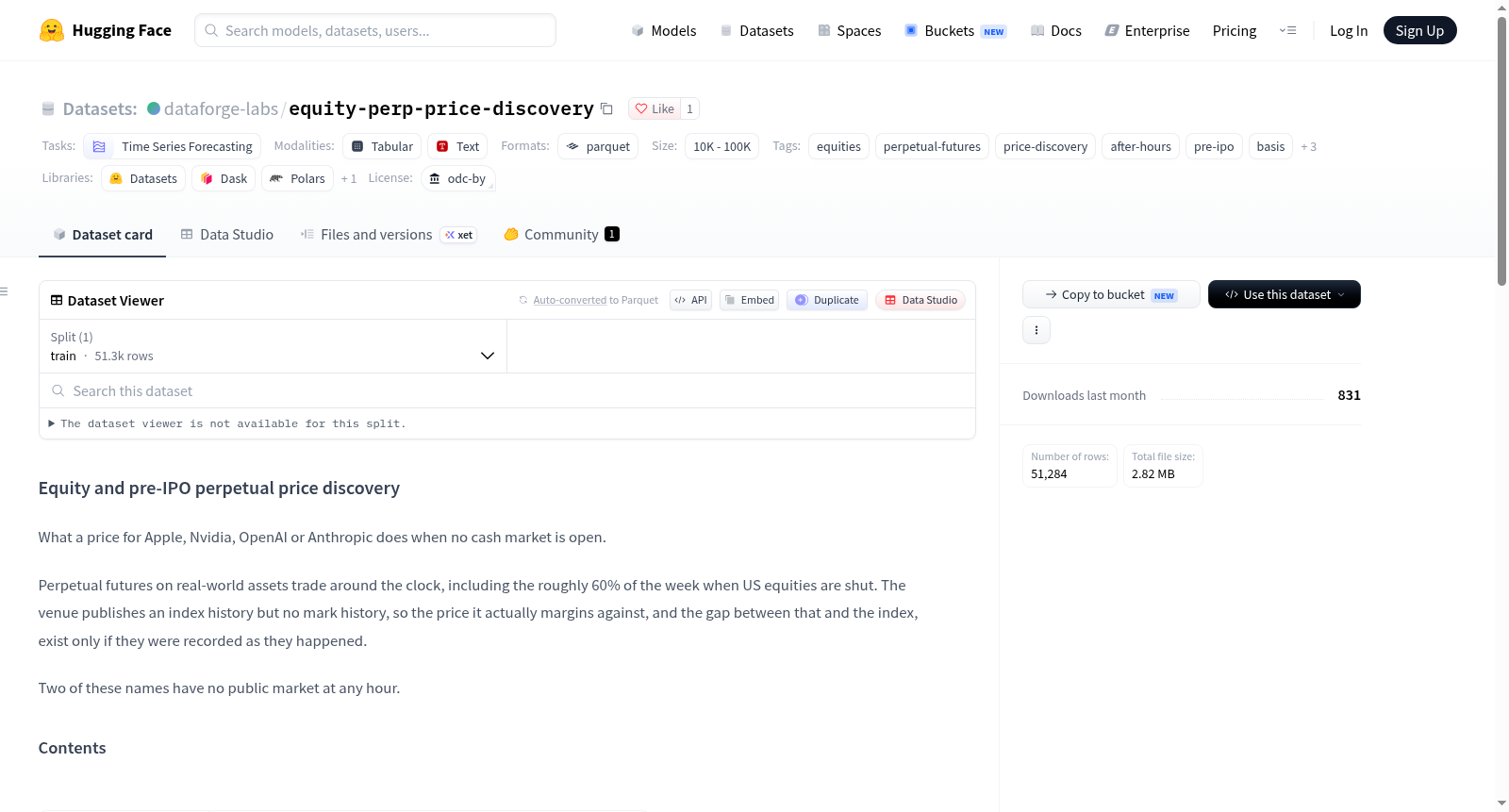1509x812 pixels.
Task: Select the Text modality tag
Action: (x=457, y=146)
